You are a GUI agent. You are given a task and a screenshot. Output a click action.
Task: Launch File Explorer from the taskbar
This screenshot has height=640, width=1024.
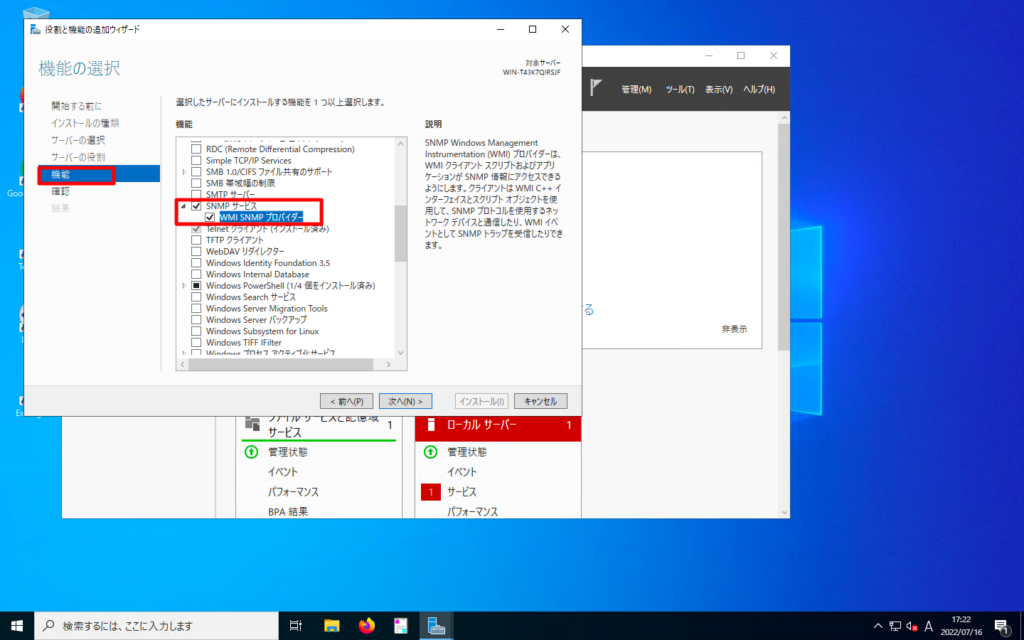click(332, 626)
